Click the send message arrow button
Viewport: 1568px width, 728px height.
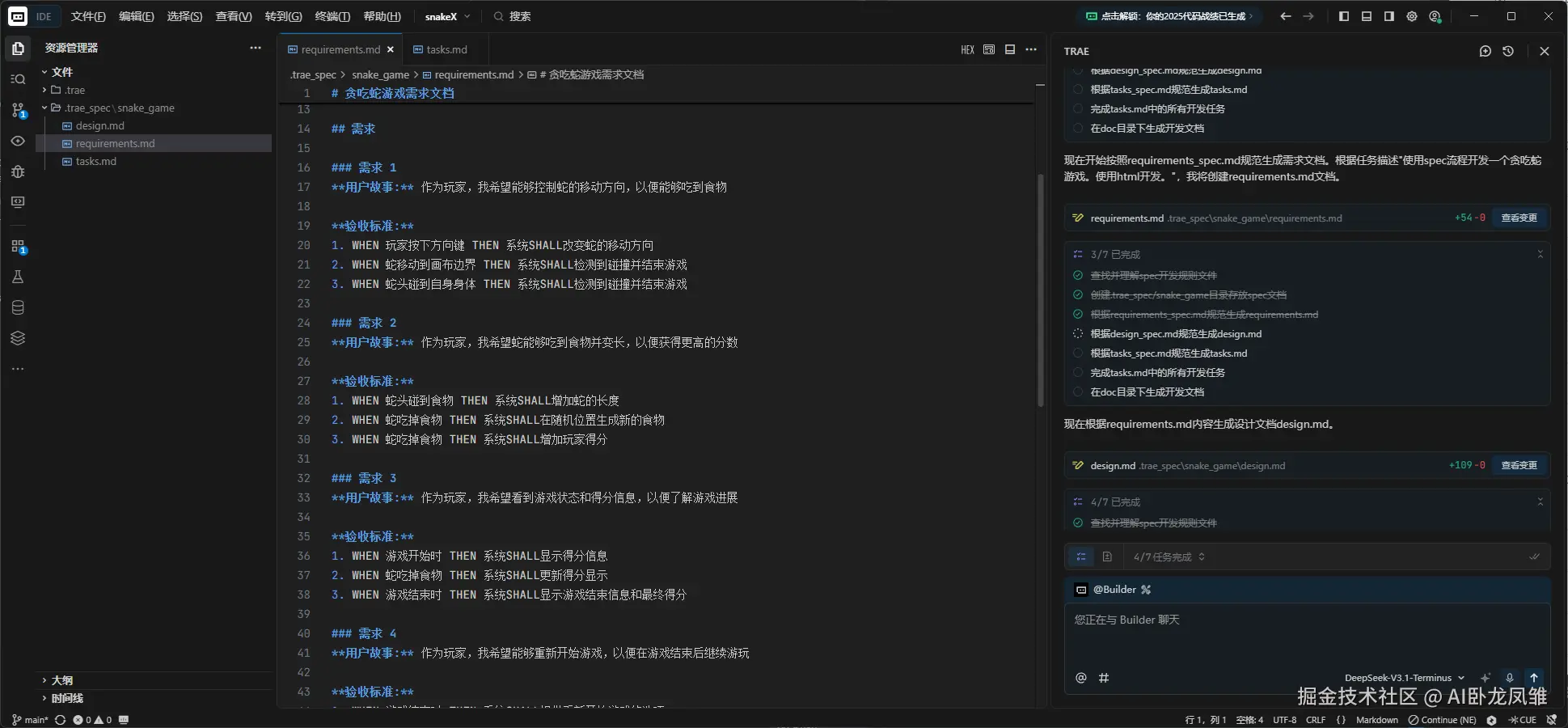coord(1534,678)
